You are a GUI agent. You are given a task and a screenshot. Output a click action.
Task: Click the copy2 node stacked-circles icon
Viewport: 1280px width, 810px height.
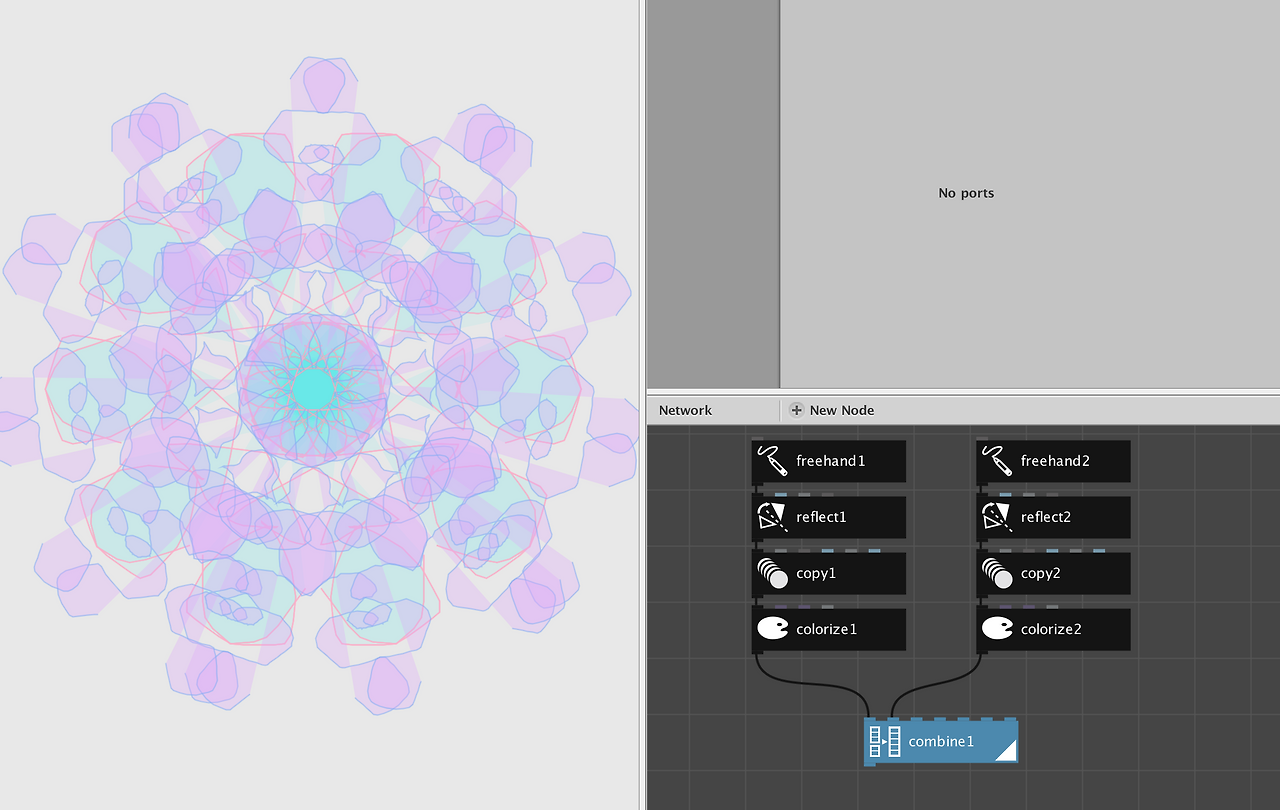pyautogui.click(x=996, y=573)
